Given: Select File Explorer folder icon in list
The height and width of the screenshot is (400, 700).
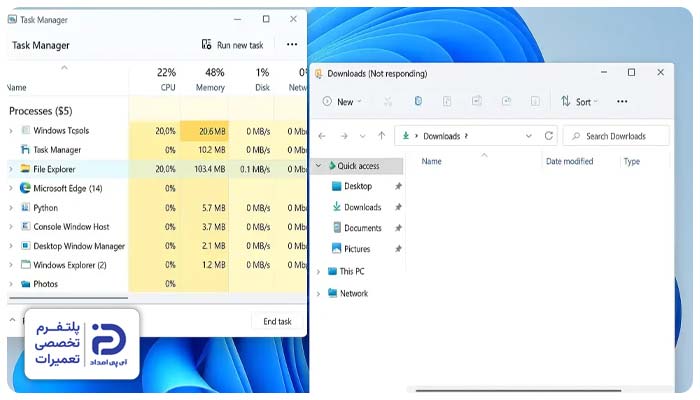Looking at the screenshot, I should coord(25,169).
